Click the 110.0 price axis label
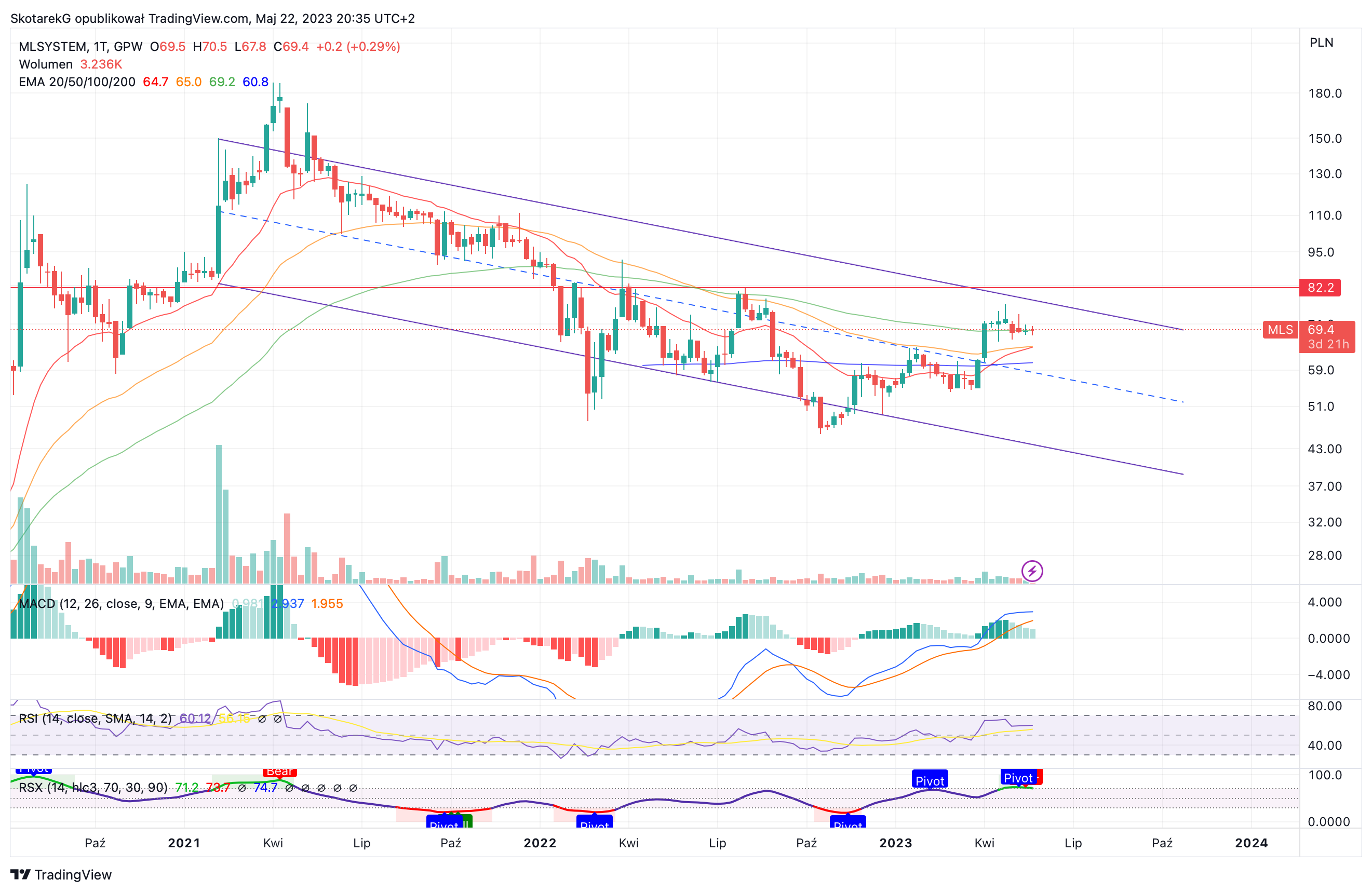The height and width of the screenshot is (893, 1372). coord(1325,215)
